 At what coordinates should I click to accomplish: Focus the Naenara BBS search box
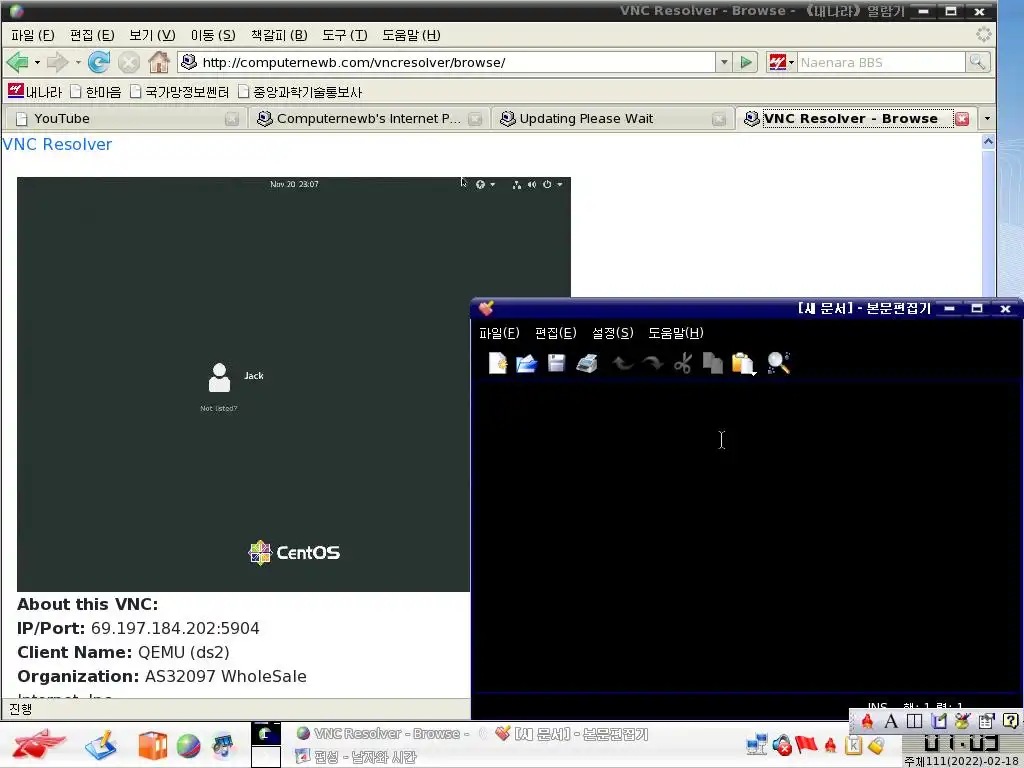click(881, 63)
